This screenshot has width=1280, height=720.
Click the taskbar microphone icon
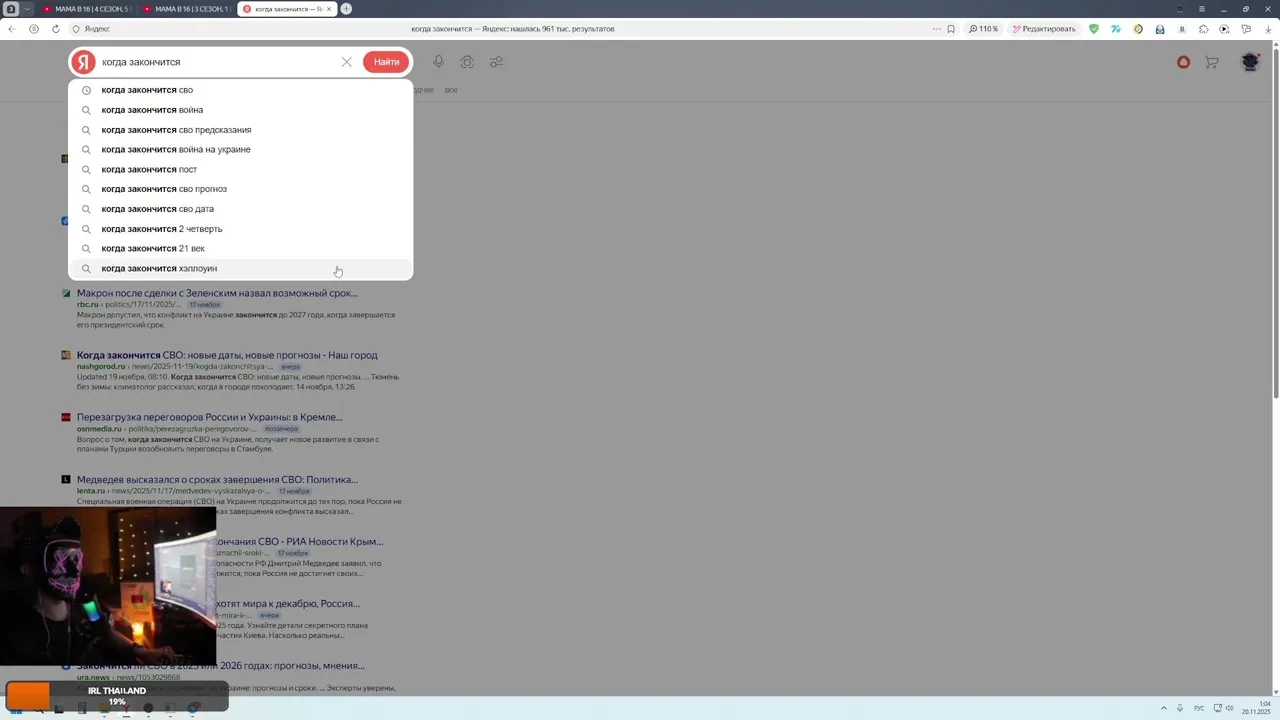(x=1181, y=708)
